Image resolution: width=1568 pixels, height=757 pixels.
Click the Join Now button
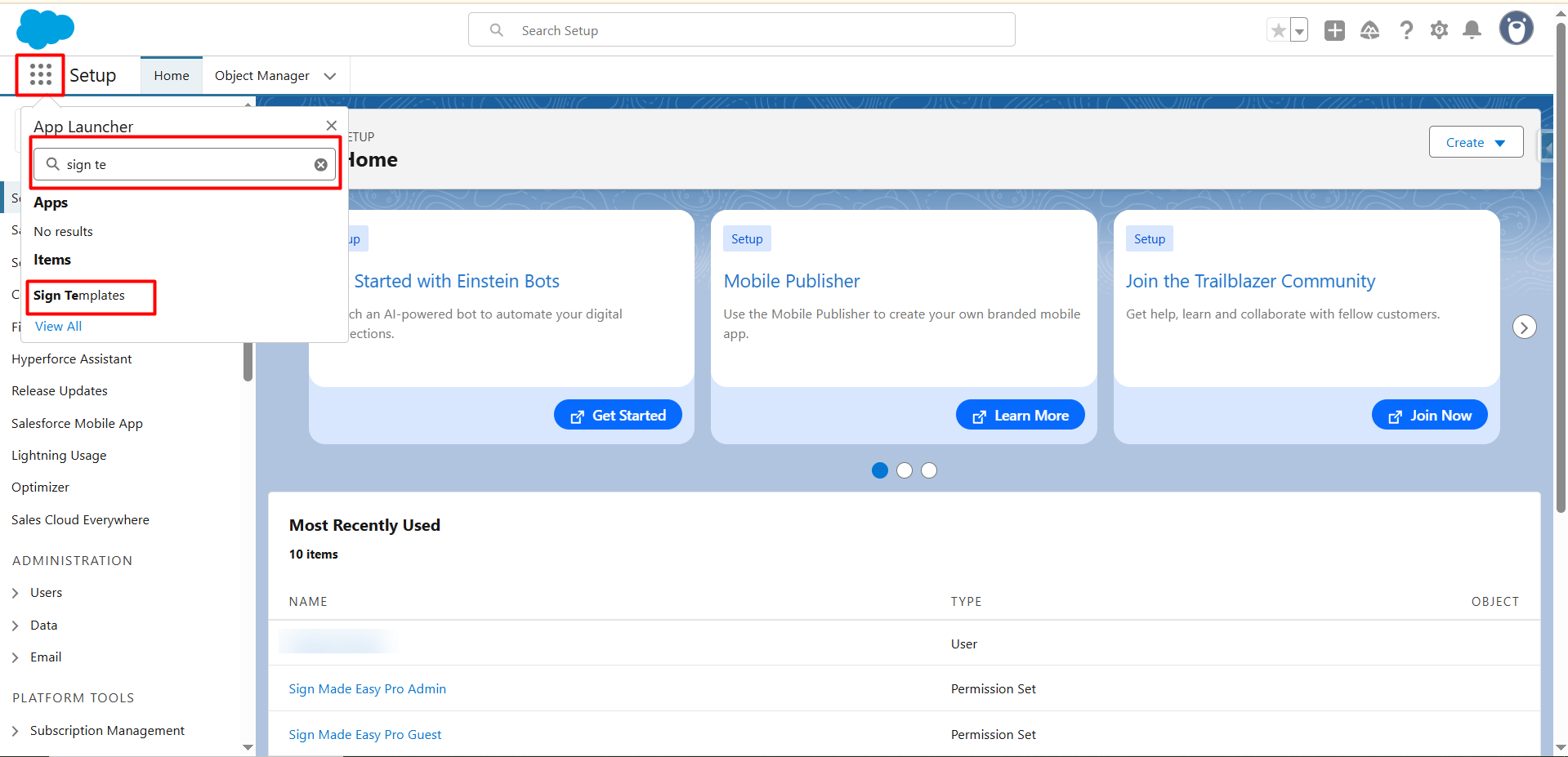coord(1429,415)
